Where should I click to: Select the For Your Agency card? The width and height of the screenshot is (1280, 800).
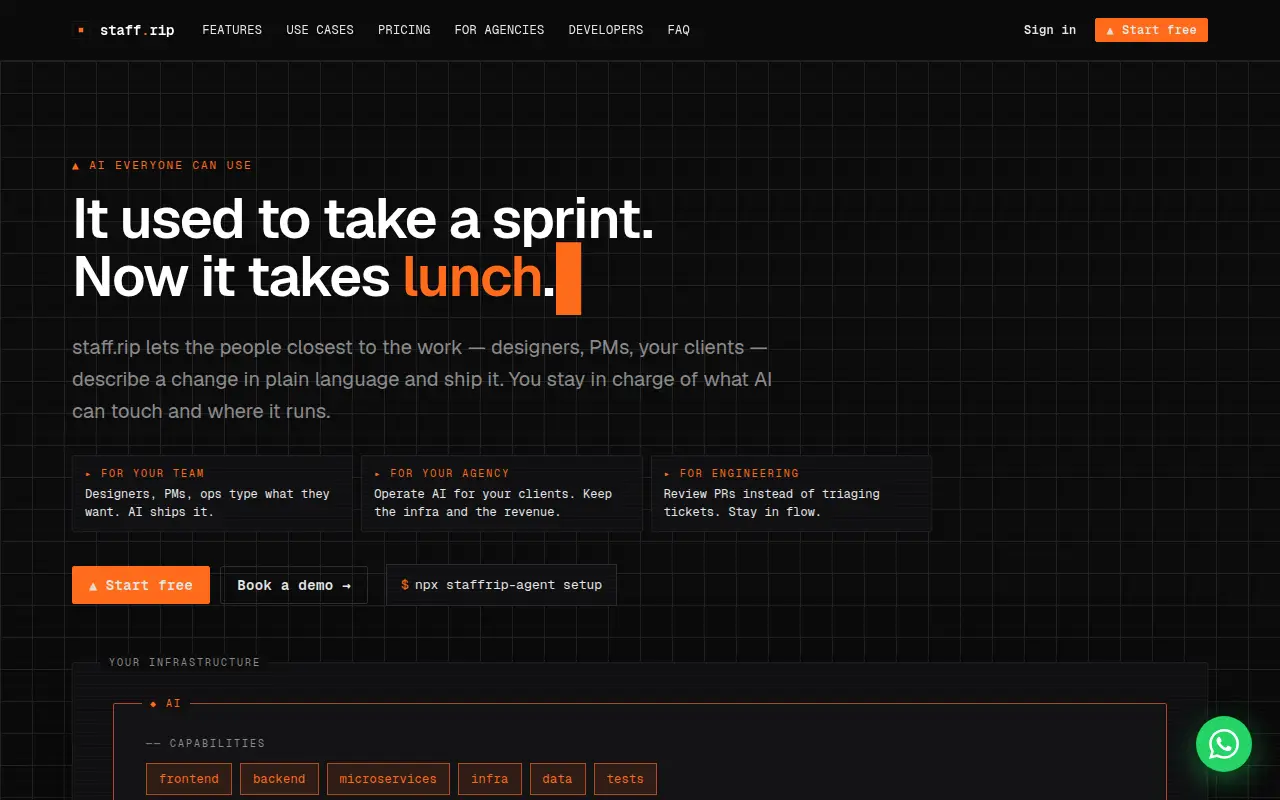click(x=501, y=493)
